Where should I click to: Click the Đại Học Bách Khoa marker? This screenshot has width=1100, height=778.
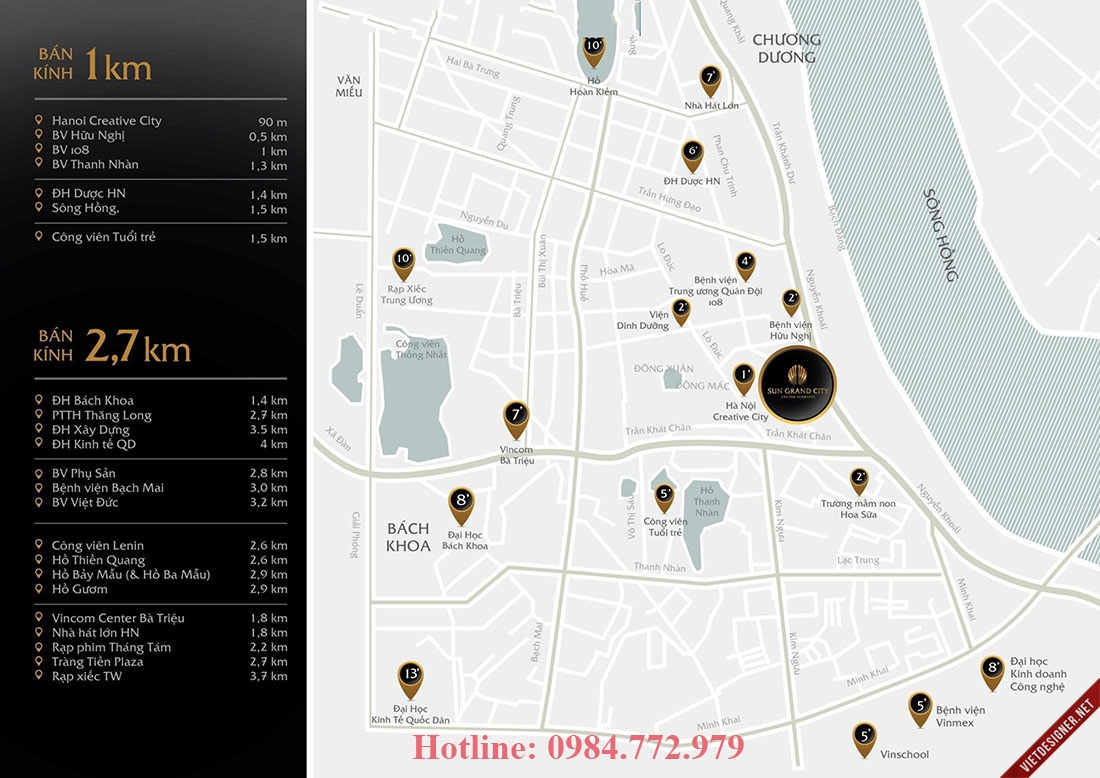[x=461, y=505]
